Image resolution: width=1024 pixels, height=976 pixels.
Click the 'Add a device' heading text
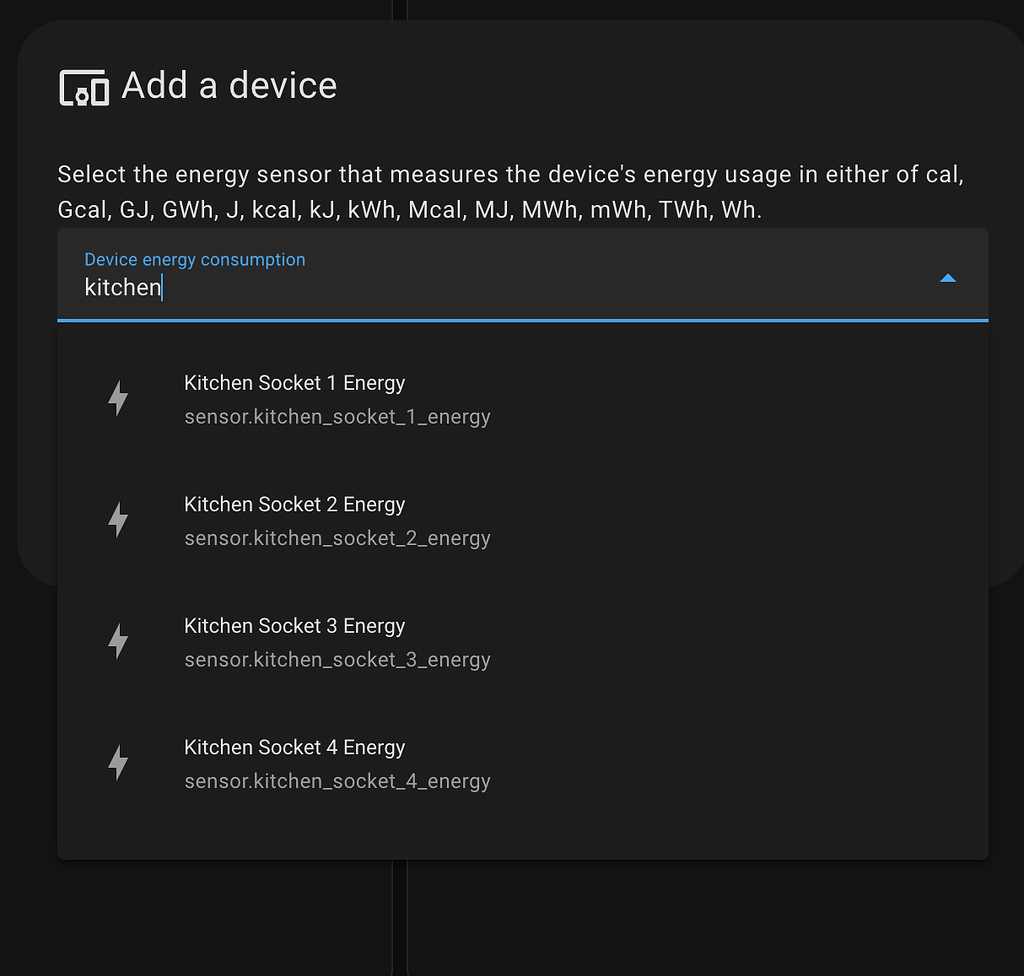228,85
